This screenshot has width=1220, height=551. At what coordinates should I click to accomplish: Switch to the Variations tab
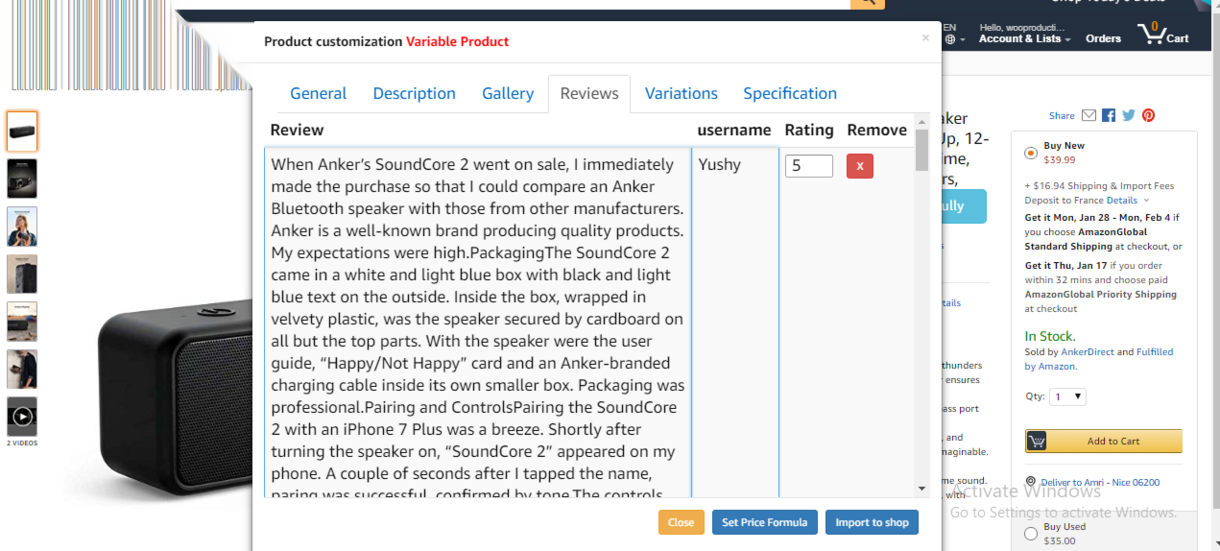click(x=681, y=94)
